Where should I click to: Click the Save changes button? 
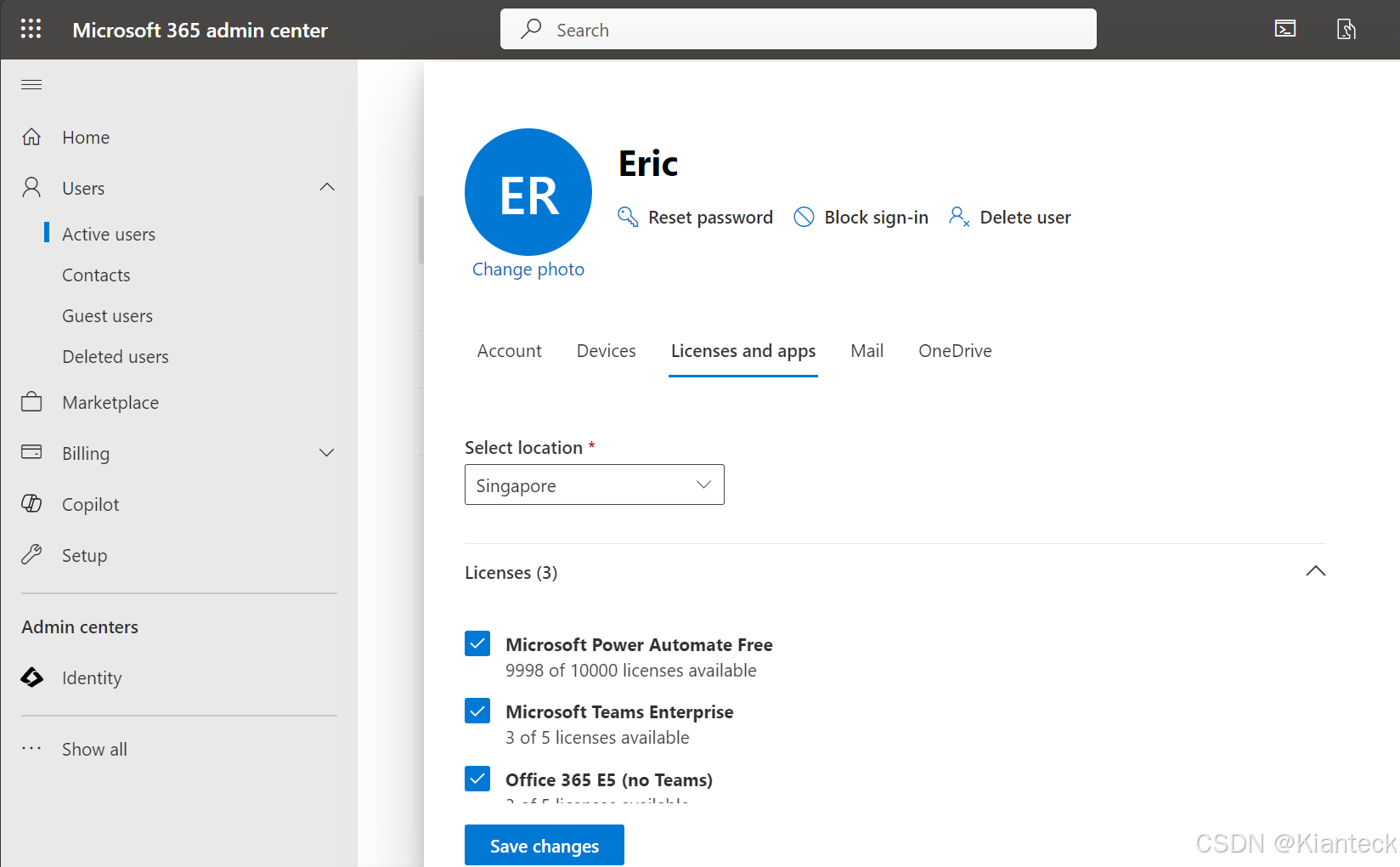[x=544, y=845]
